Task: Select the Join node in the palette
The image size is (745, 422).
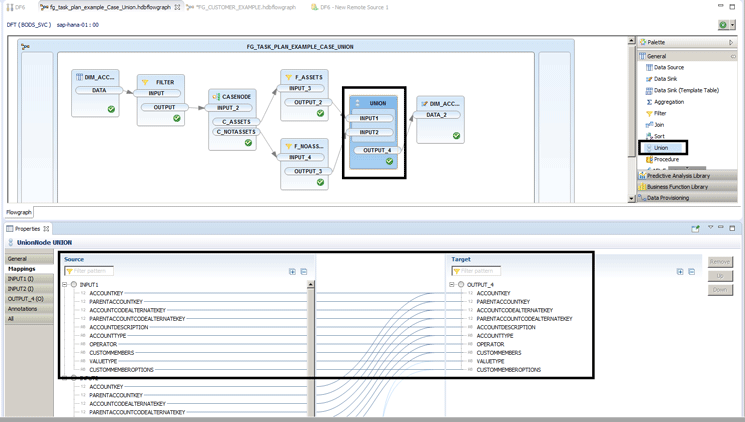Action: point(659,125)
